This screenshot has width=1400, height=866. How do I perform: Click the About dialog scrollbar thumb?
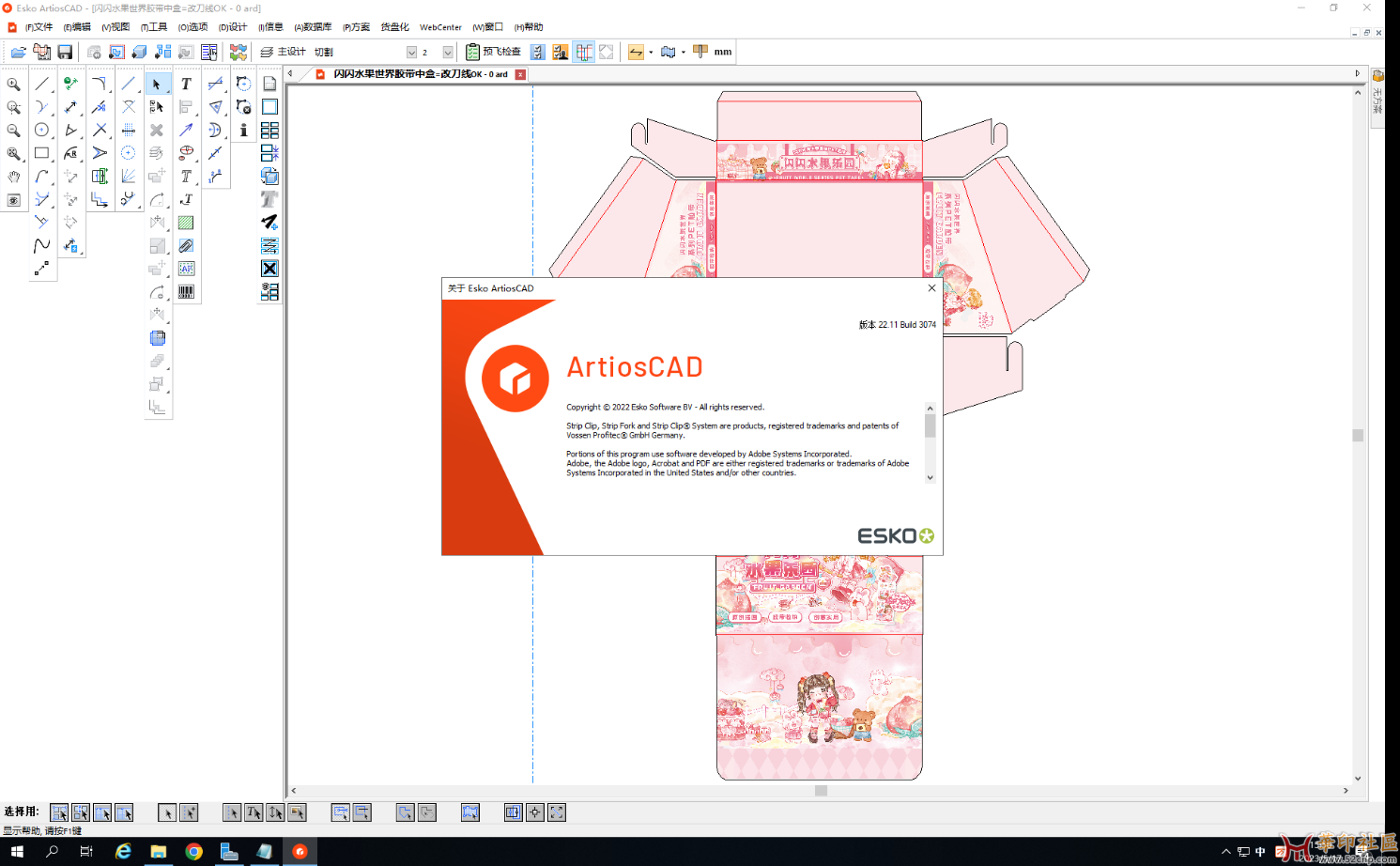point(930,425)
